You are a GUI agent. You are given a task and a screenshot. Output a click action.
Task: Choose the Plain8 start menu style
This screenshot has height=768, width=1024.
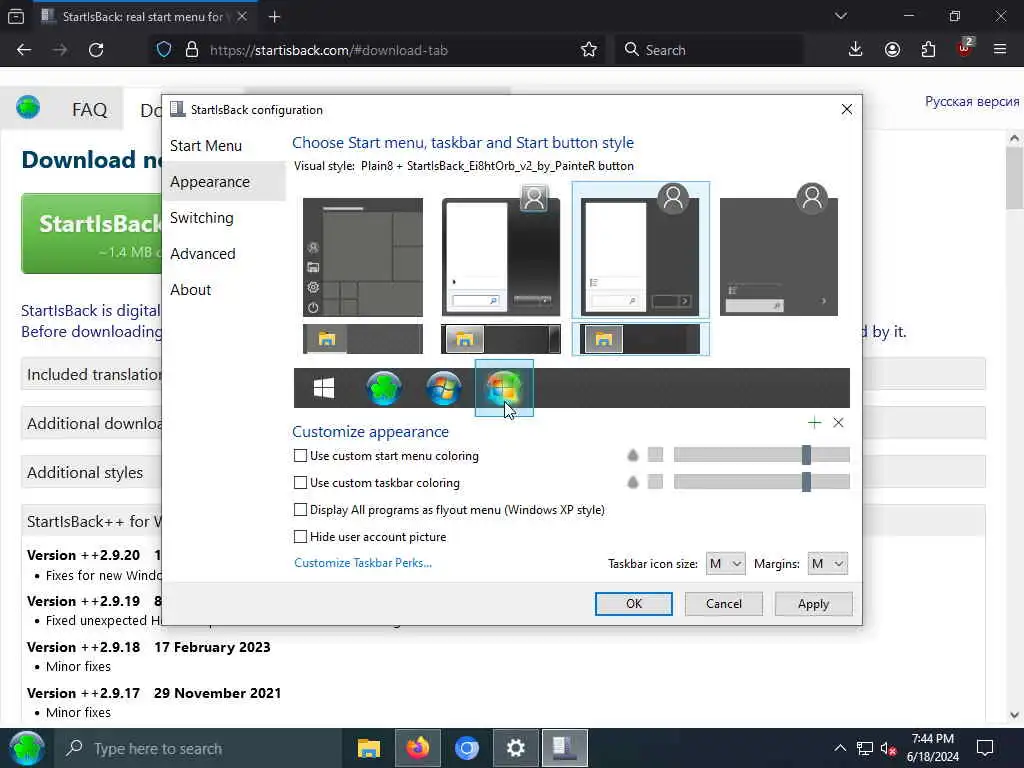coord(641,250)
